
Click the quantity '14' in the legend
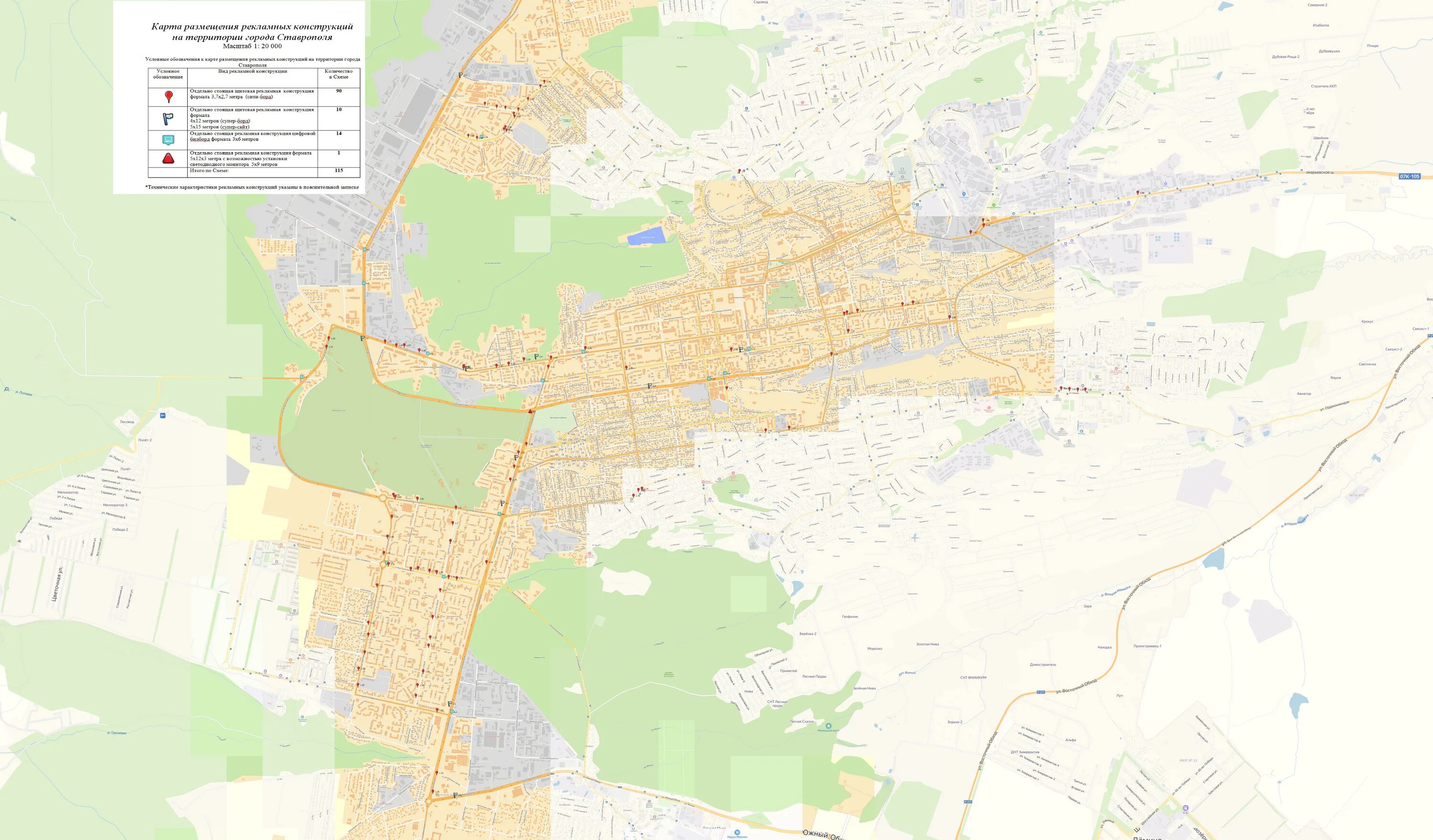[339, 134]
